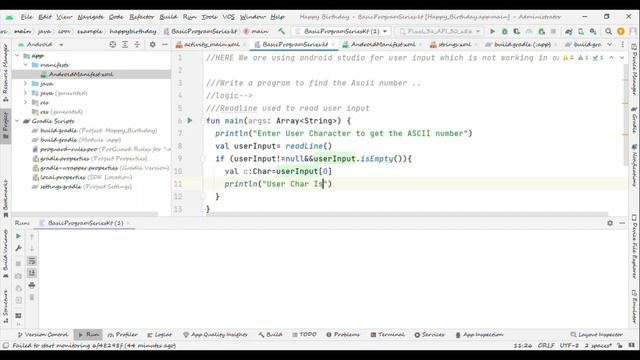The width and height of the screenshot is (640, 360).
Task: Open the Navigate menu
Action: (90, 17)
